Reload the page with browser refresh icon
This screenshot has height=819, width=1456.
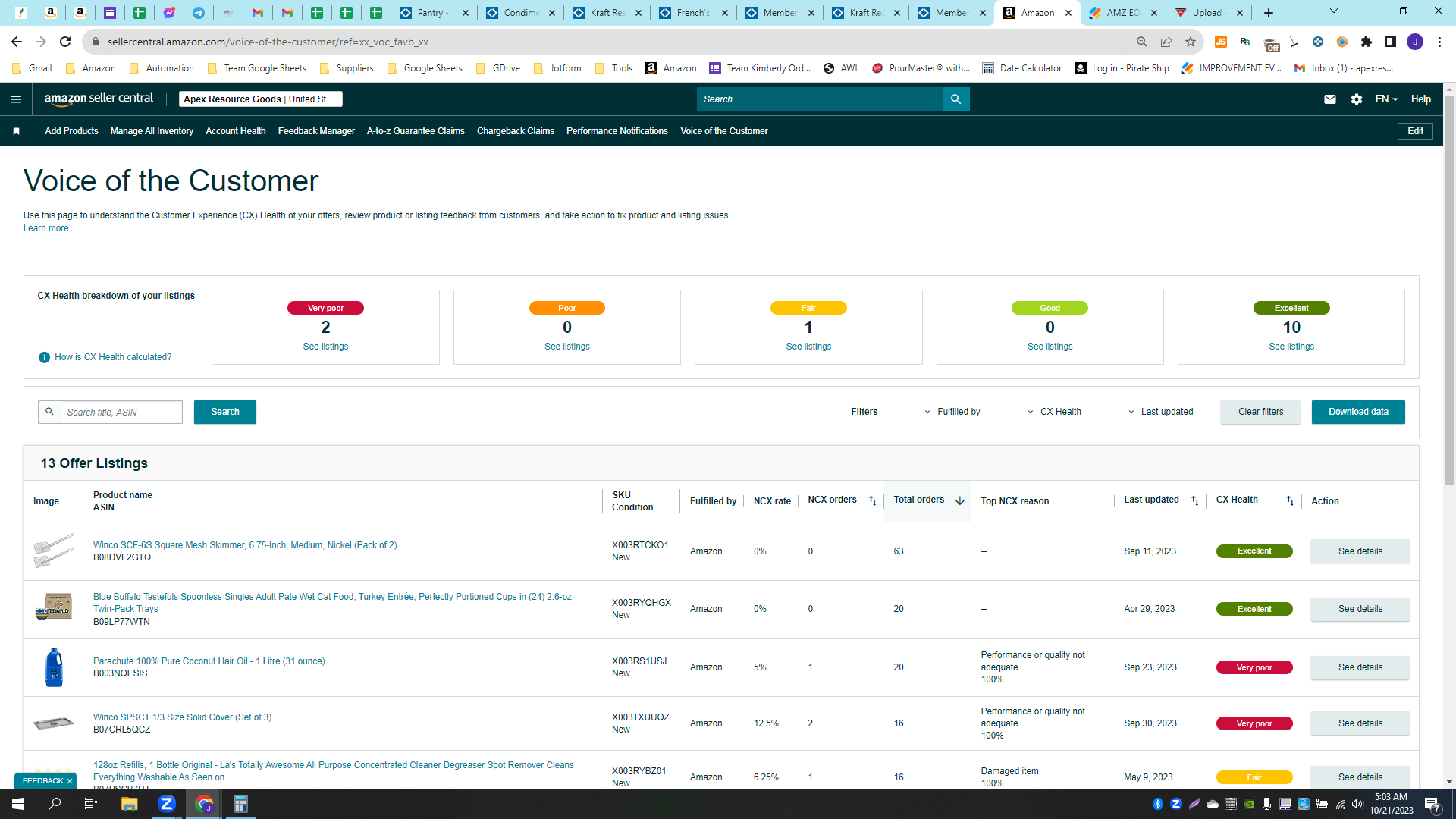pos(65,42)
